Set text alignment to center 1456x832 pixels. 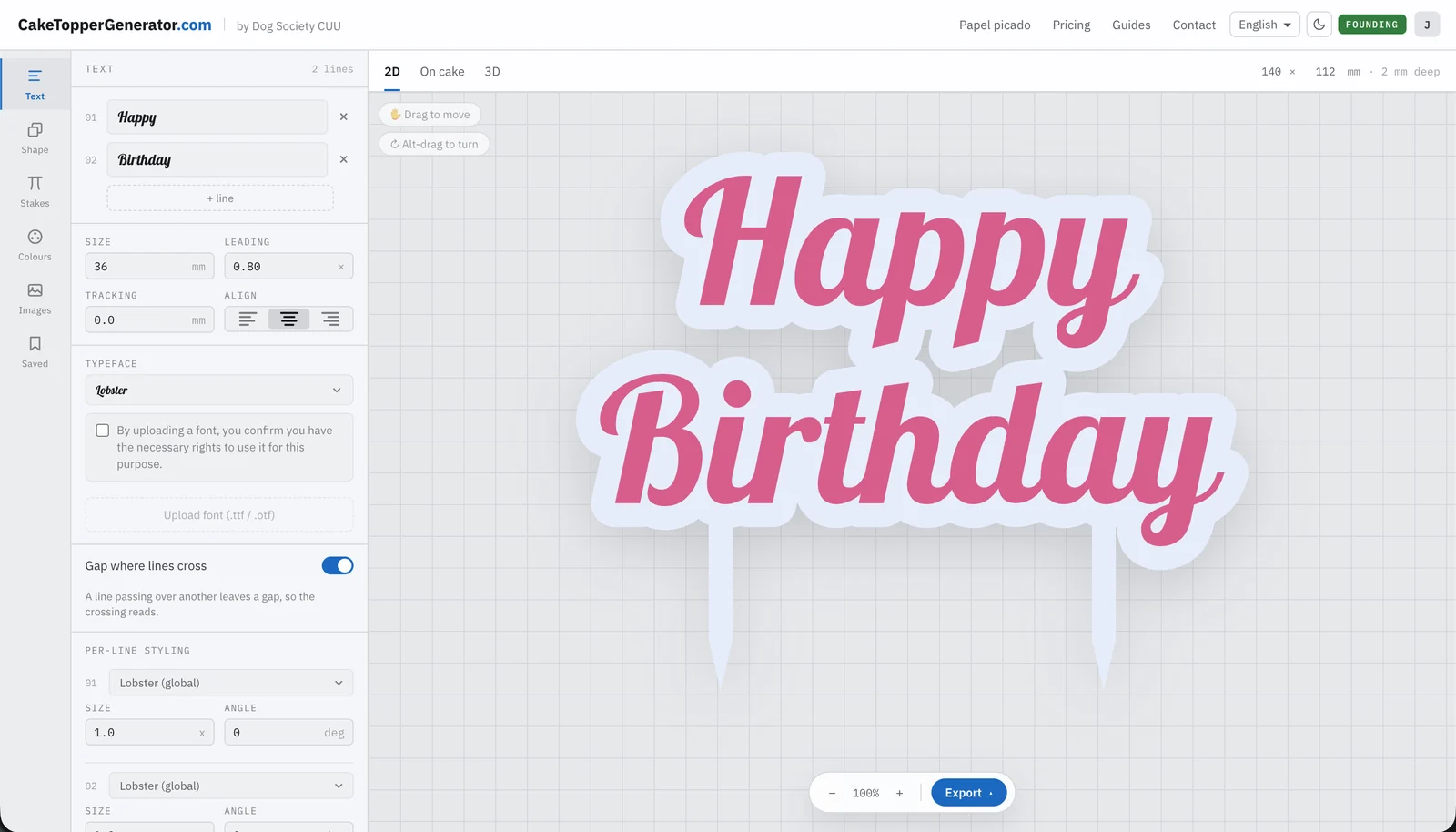[288, 319]
